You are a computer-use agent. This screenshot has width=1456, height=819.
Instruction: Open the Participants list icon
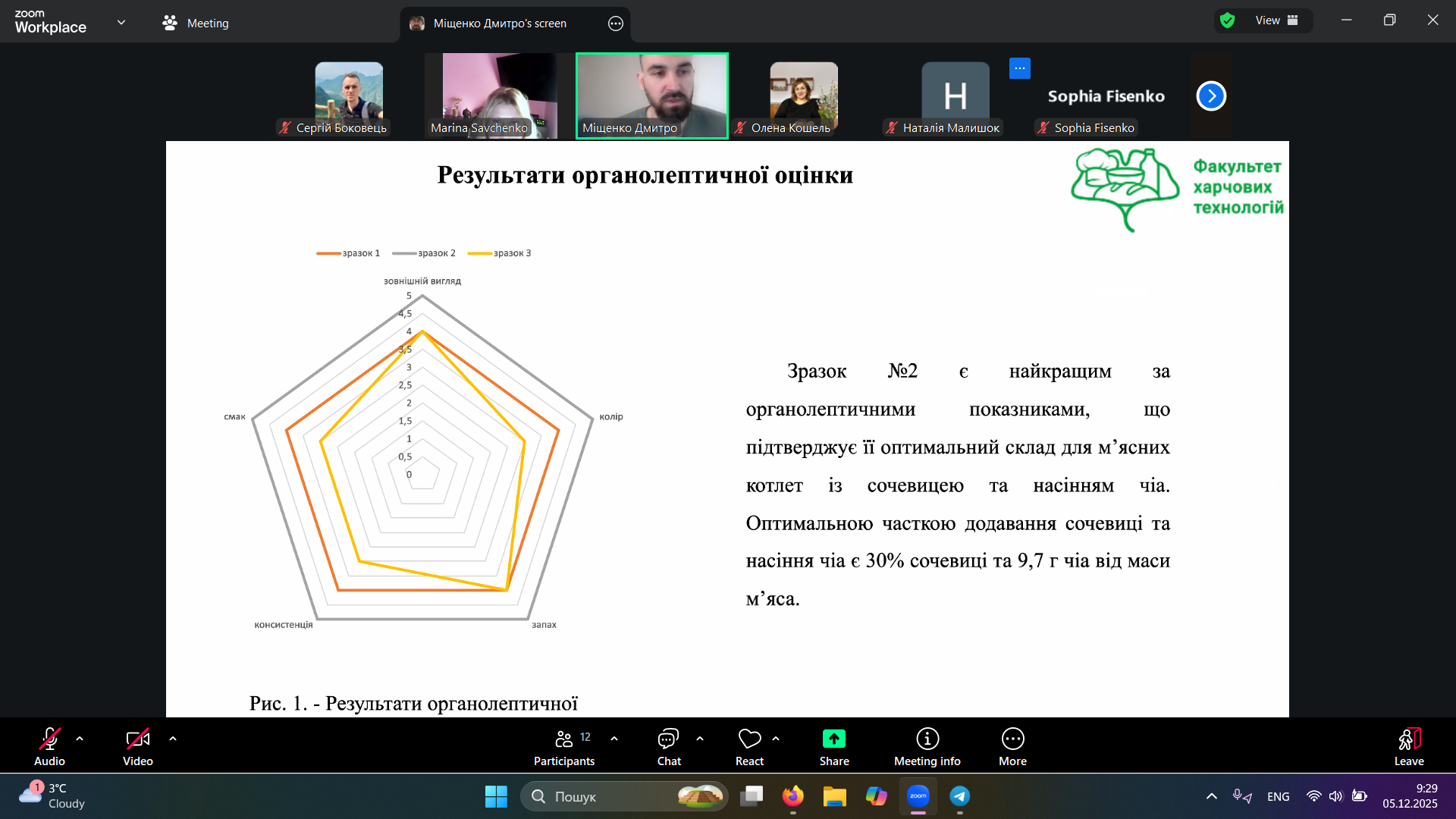click(x=563, y=739)
